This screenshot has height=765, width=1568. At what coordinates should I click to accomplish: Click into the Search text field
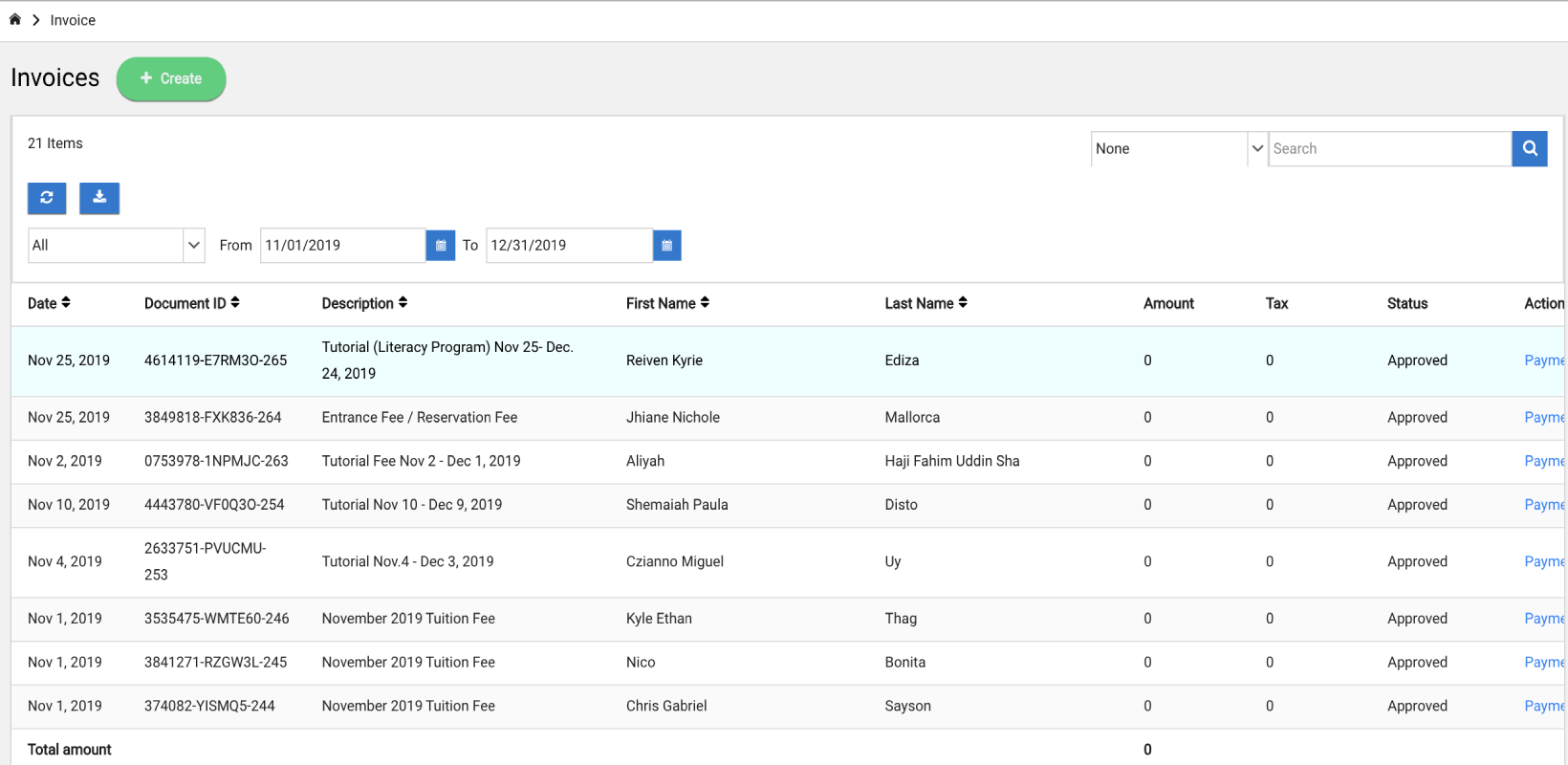1388,149
